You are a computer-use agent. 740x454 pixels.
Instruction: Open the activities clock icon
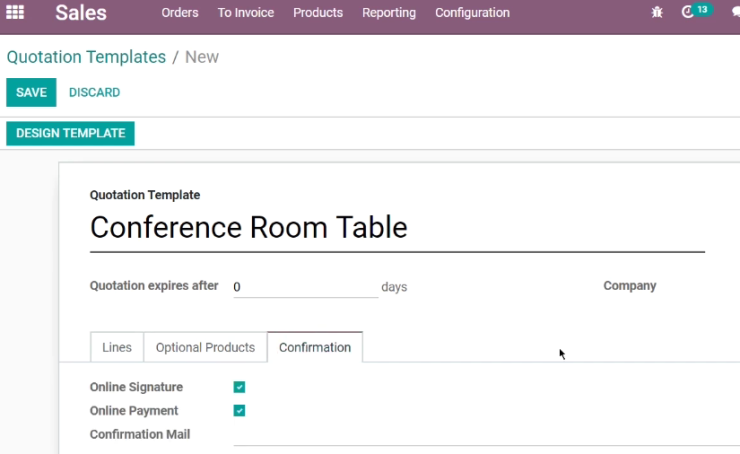[688, 12]
